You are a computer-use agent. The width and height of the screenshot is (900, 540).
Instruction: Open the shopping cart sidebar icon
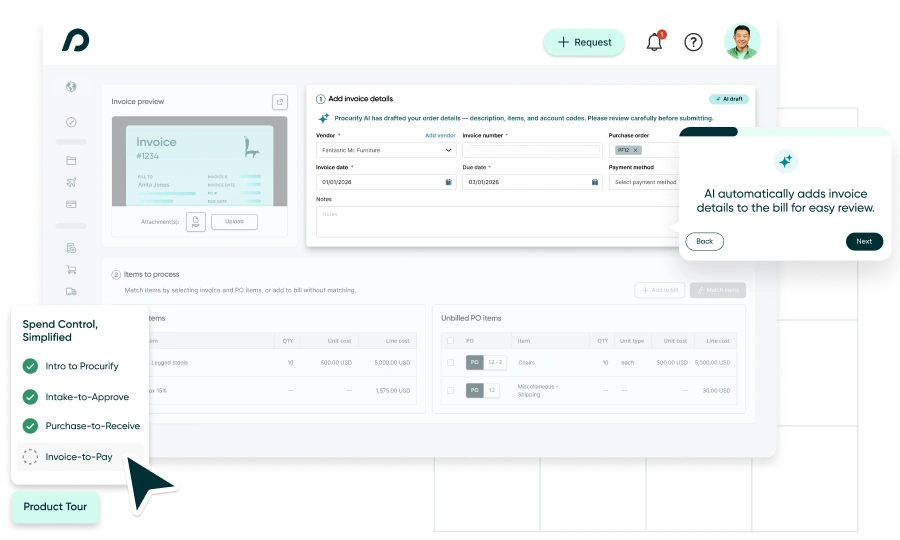71,269
